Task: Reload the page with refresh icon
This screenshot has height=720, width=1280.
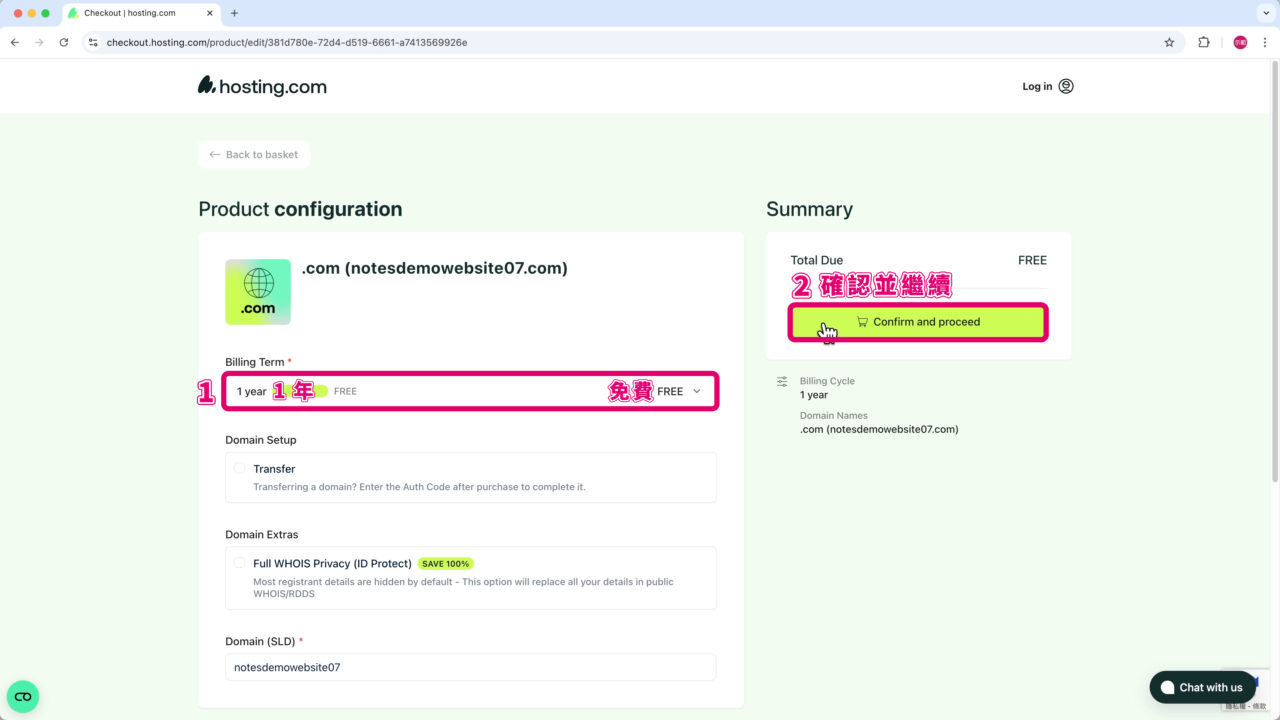Action: 64,43
